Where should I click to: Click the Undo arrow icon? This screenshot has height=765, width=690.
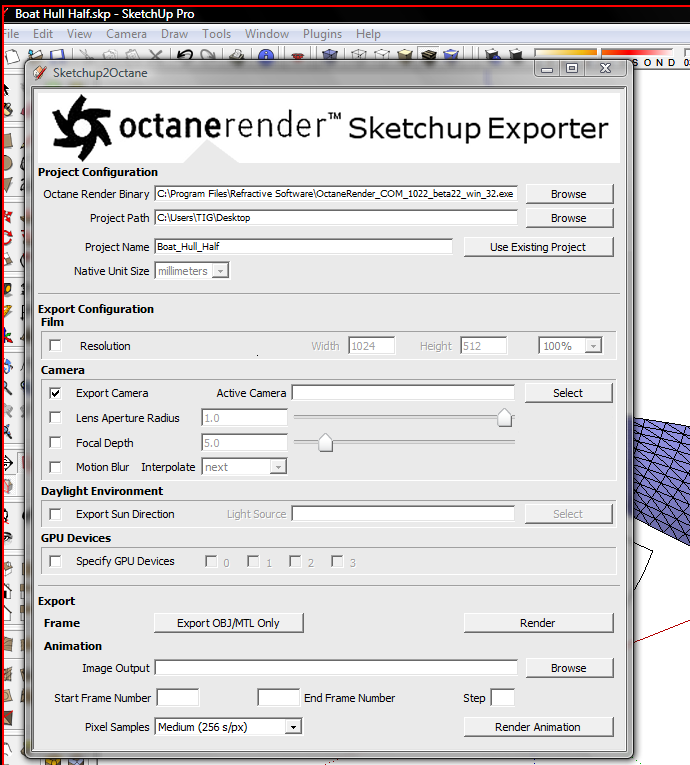184,55
